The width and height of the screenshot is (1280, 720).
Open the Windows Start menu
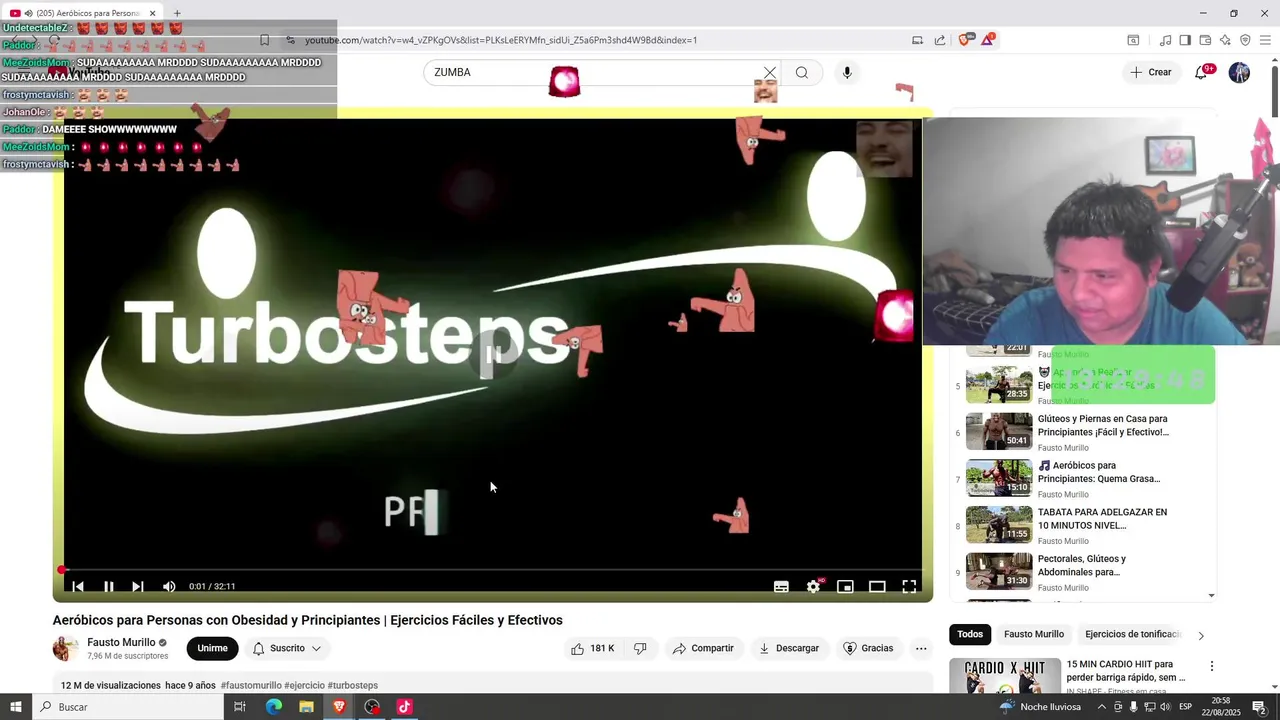(x=15, y=707)
